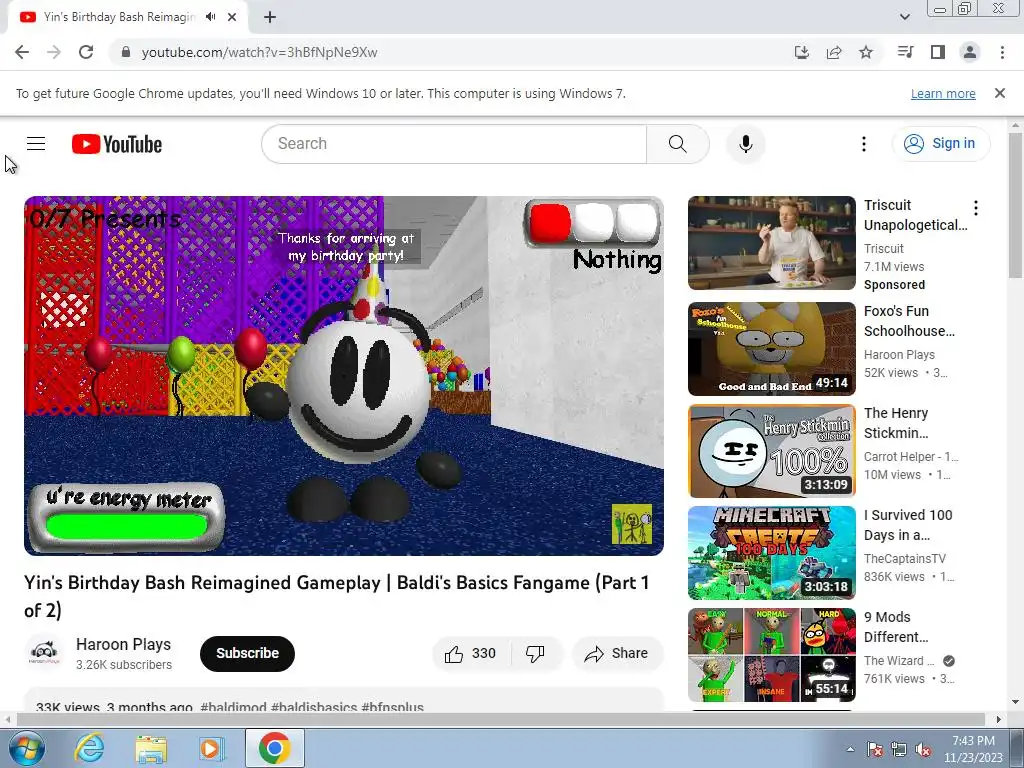Share this page via address bar icon

tap(834, 52)
